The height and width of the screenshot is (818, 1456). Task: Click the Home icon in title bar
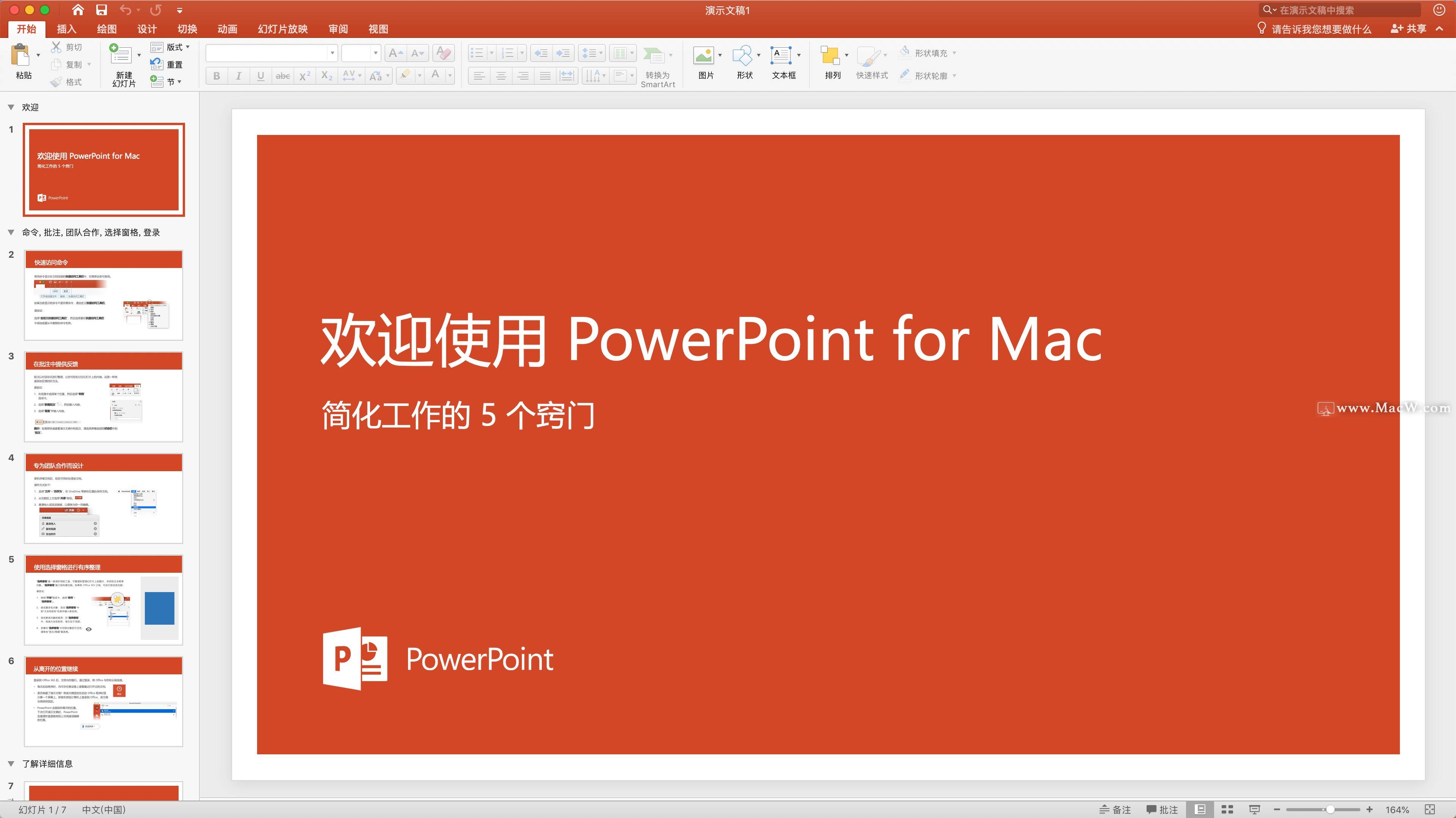click(x=78, y=9)
